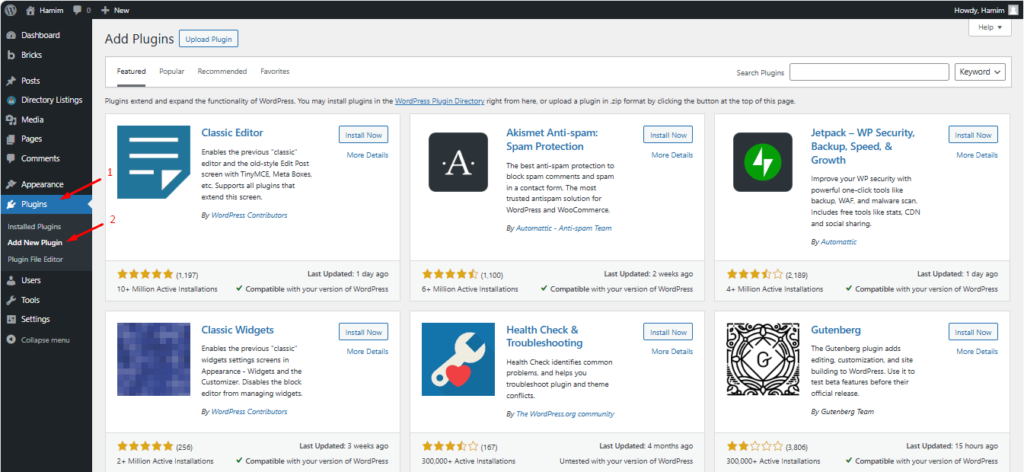Click the Classic Widgets title link
The image size is (1024, 472).
238,330
